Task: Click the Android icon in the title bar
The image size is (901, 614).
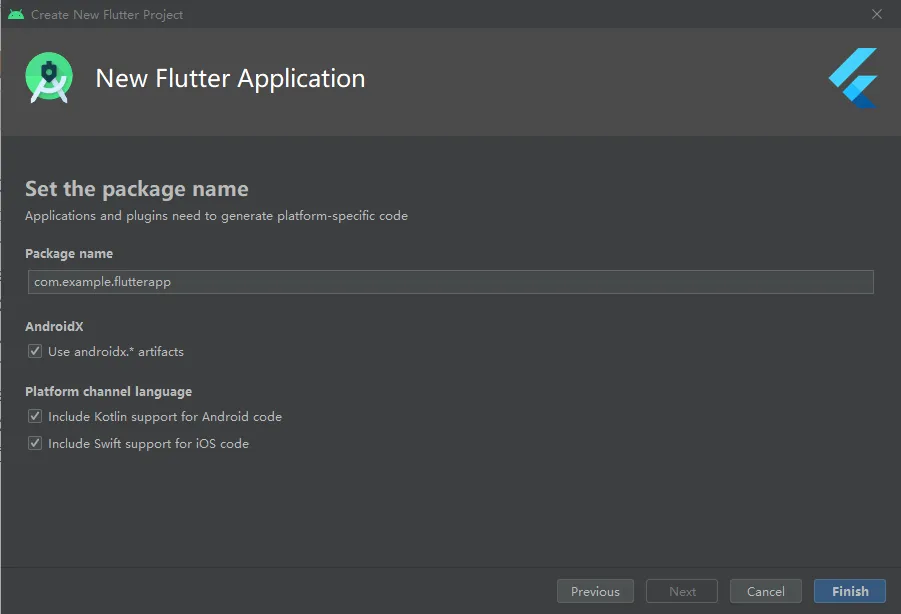Action: (x=15, y=15)
